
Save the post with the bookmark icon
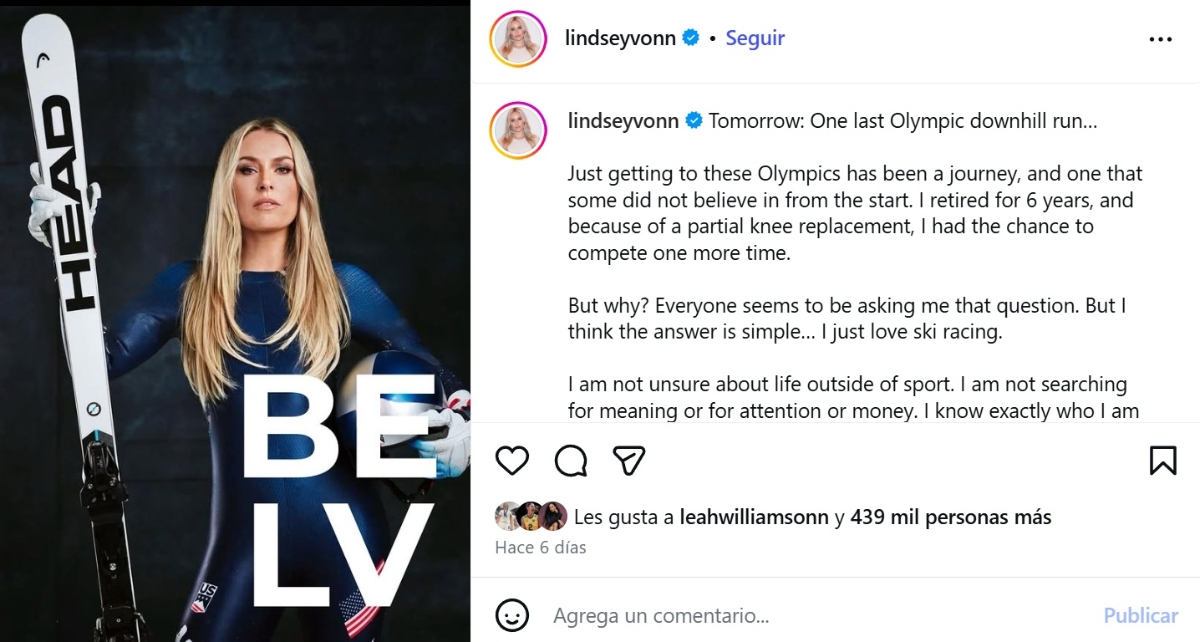(x=1162, y=460)
